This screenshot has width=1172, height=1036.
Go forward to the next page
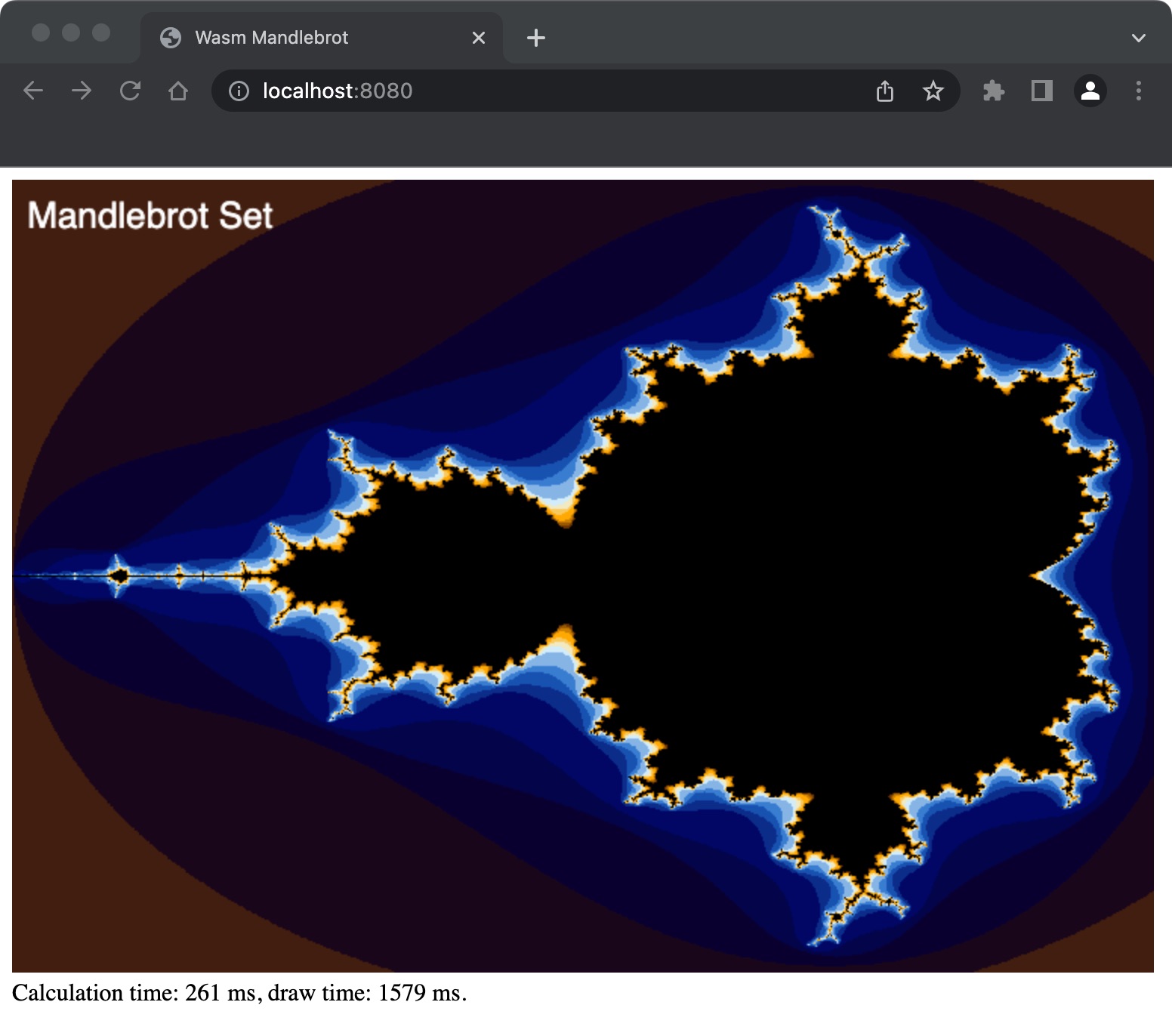coord(82,91)
